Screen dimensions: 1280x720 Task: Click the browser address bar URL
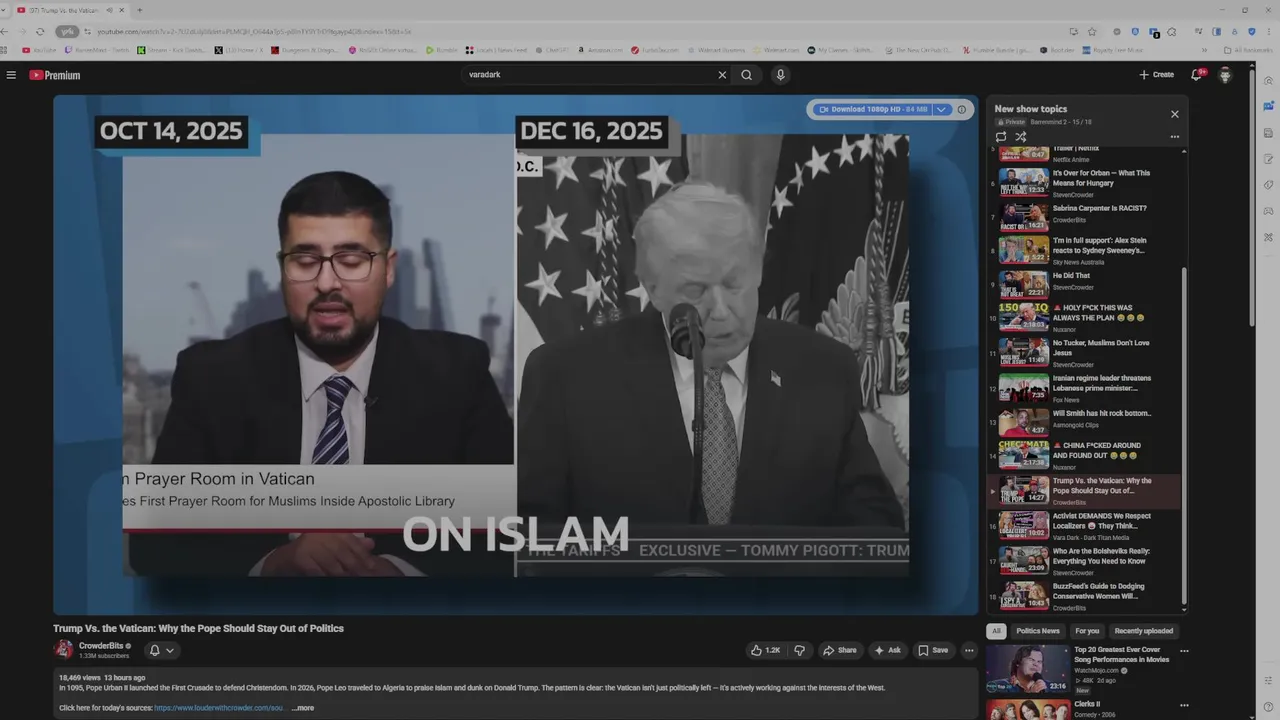254,31
